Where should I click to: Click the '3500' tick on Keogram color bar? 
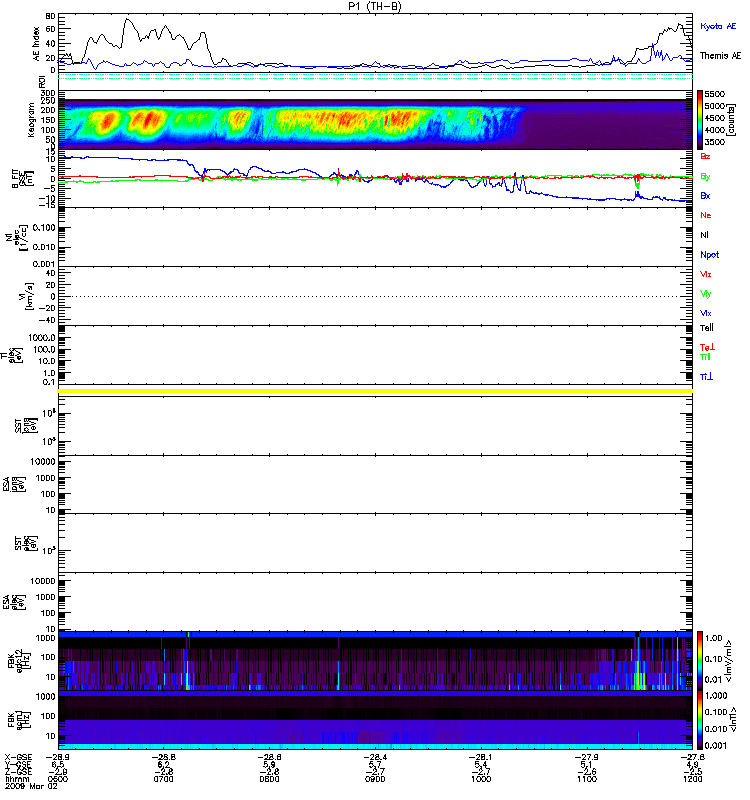click(715, 142)
